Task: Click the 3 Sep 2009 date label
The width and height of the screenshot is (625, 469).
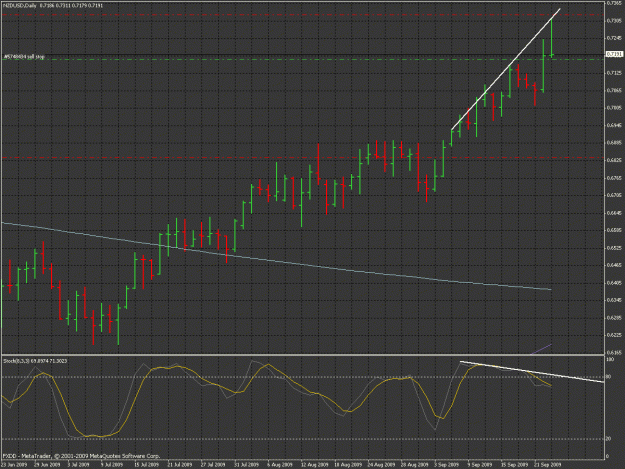Action: 446,465
